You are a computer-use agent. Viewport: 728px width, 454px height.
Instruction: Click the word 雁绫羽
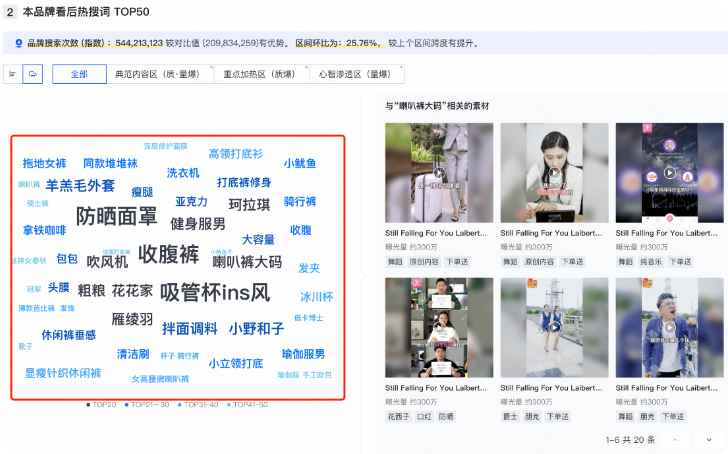pos(132,319)
